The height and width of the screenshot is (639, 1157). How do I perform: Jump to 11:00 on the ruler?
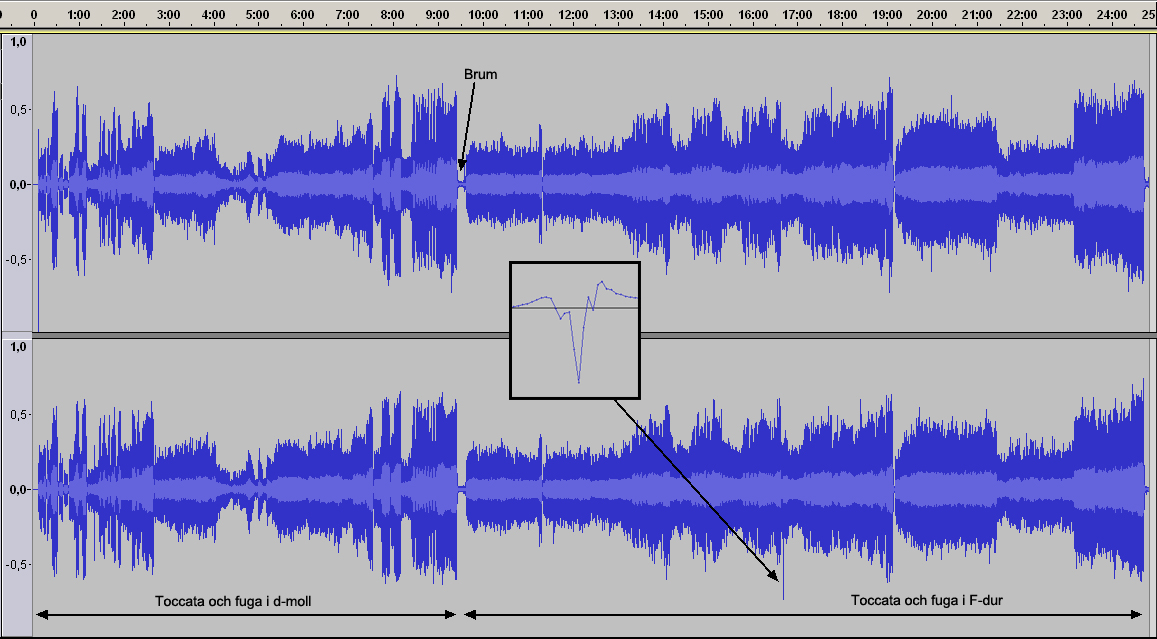pyautogui.click(x=528, y=14)
